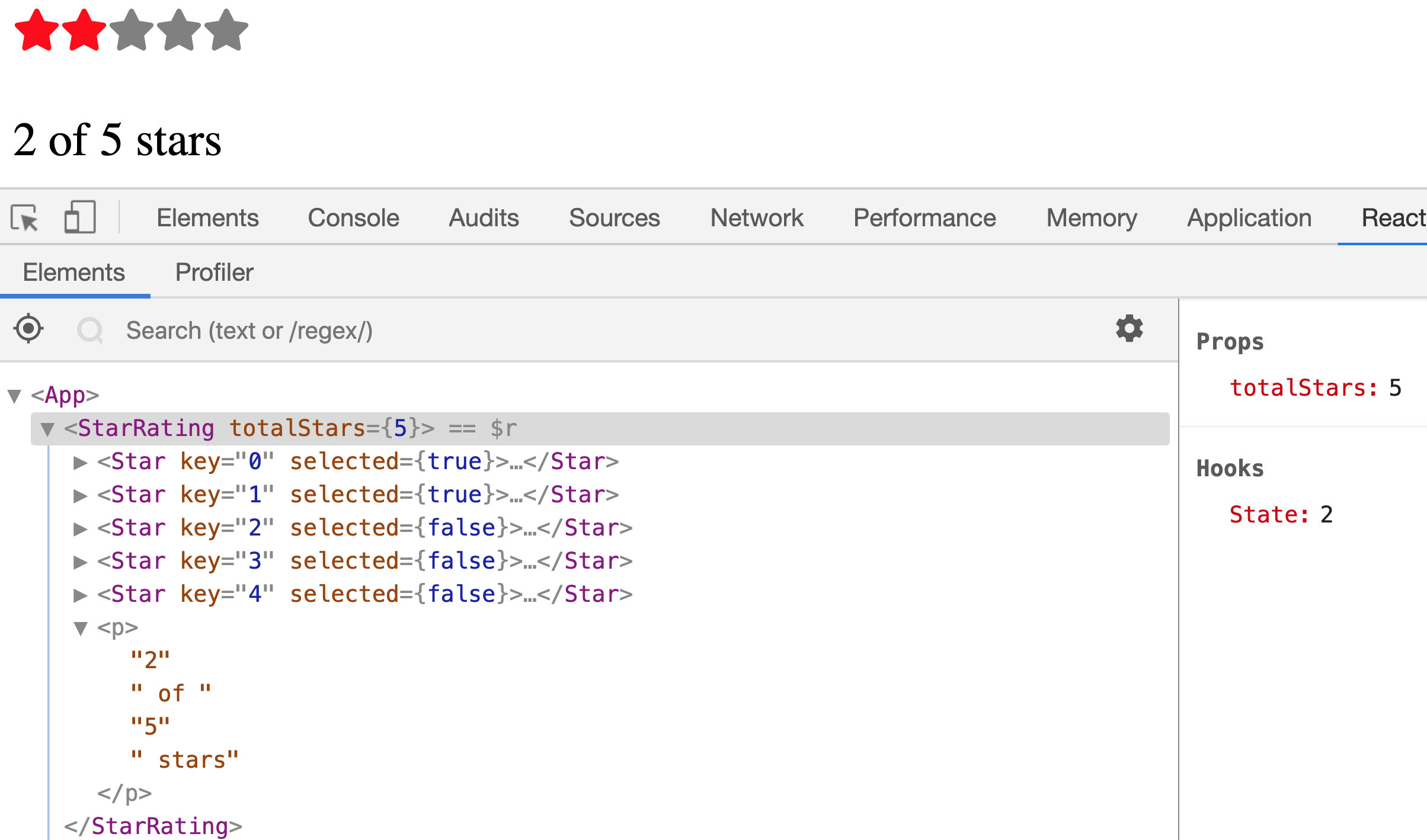Viewport: 1427px width, 840px height.
Task: Collapse the StarRating component arrow
Action: [47, 428]
